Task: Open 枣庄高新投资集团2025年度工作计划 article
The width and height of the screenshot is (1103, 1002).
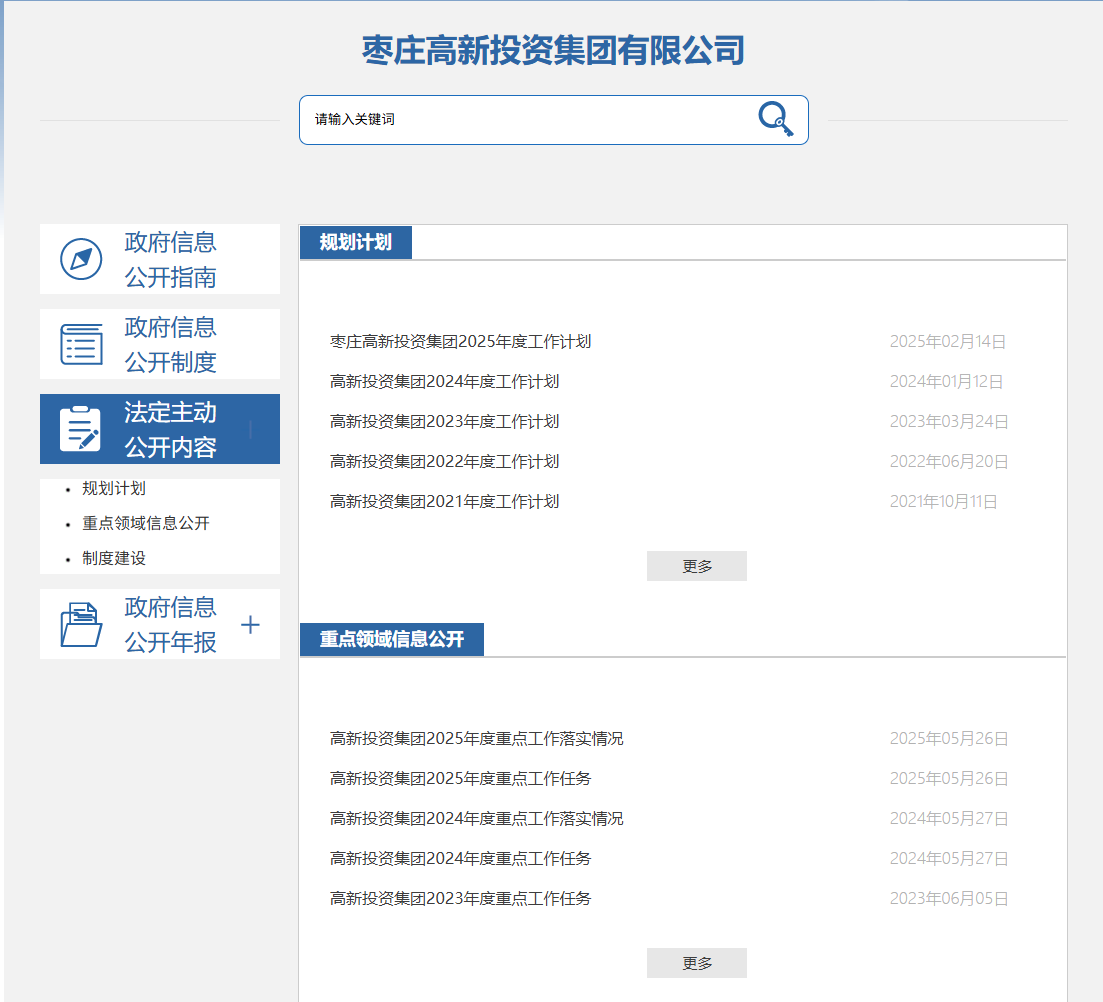Action: click(460, 342)
